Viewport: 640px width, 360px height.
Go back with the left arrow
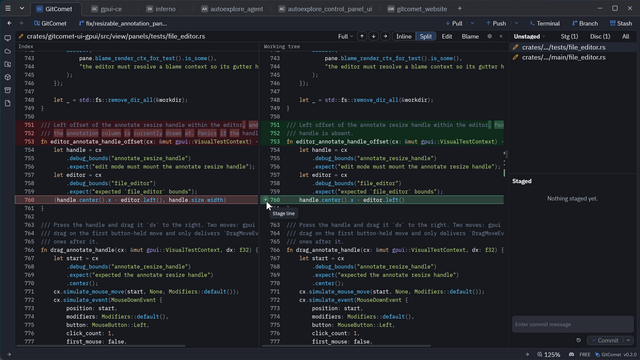9,23
